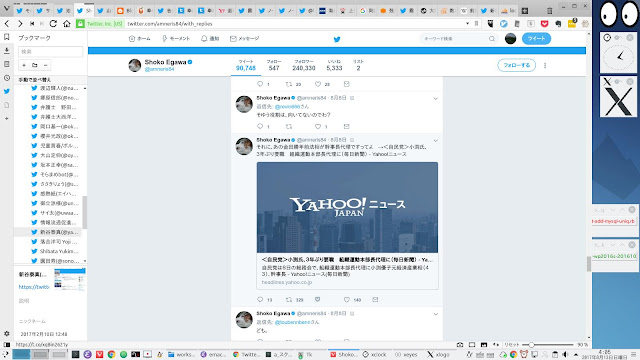
Task: Toggle the panel show/hide status bar button
Action: (x=7, y=344)
